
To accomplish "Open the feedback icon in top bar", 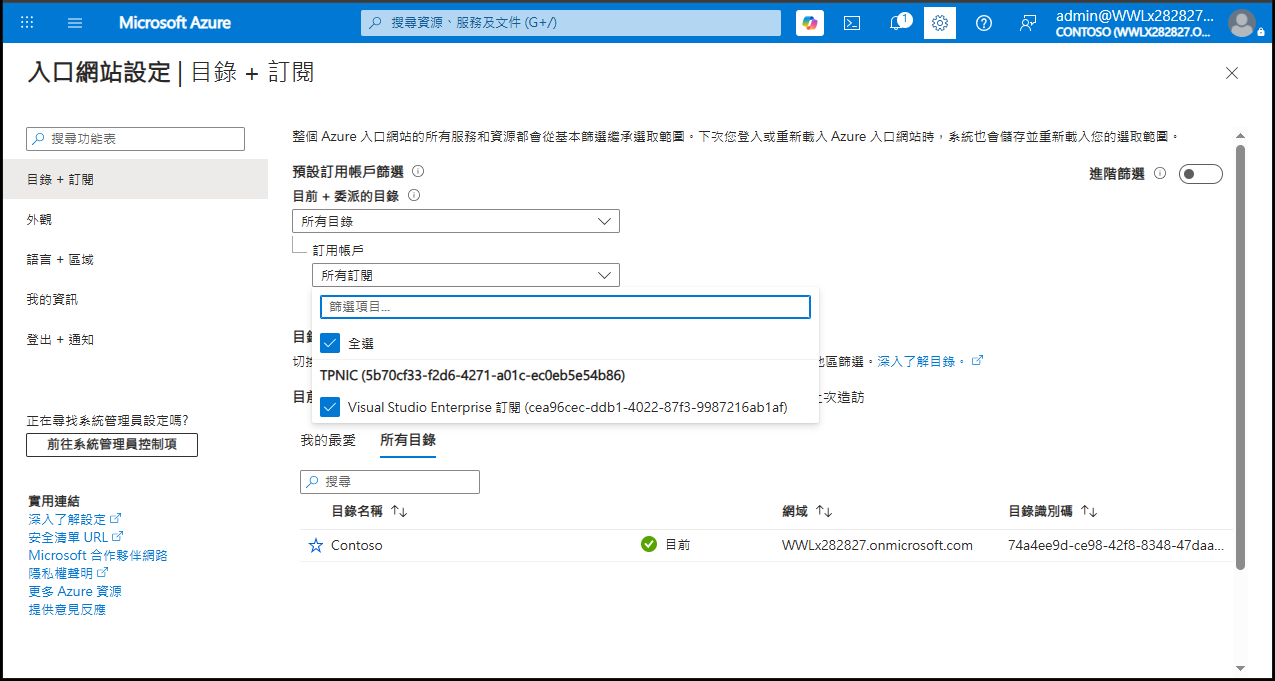I will pyautogui.click(x=1028, y=23).
